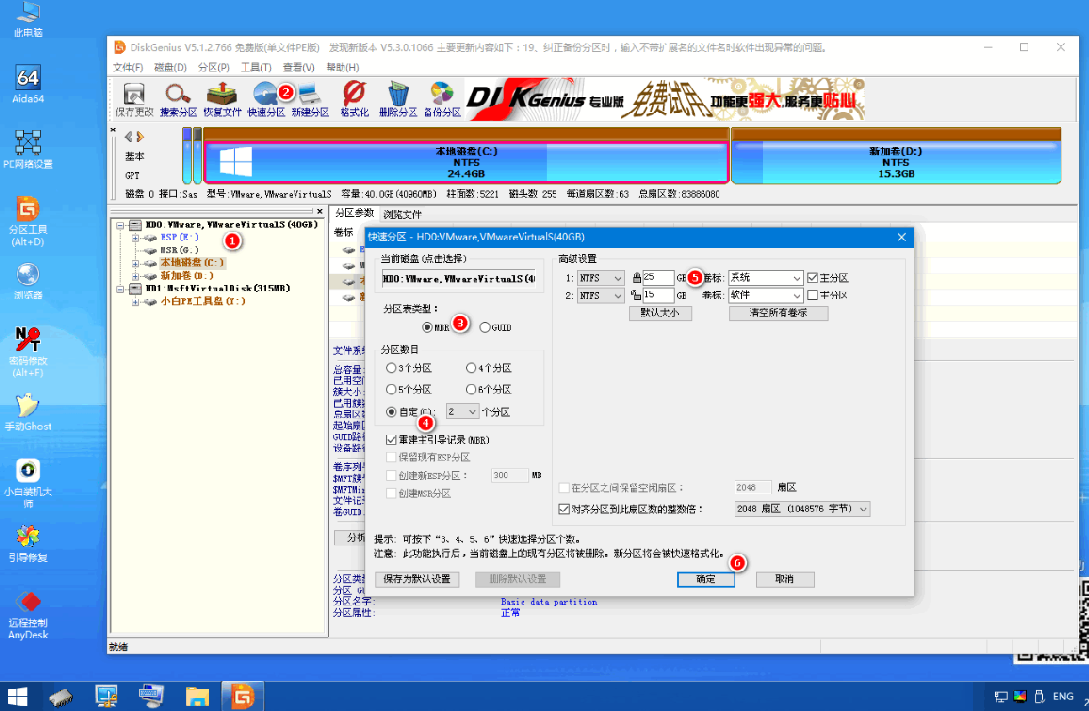1089x711 pixels.
Task: Launch the 恢复文件 file recovery tool
Action: tap(222, 98)
